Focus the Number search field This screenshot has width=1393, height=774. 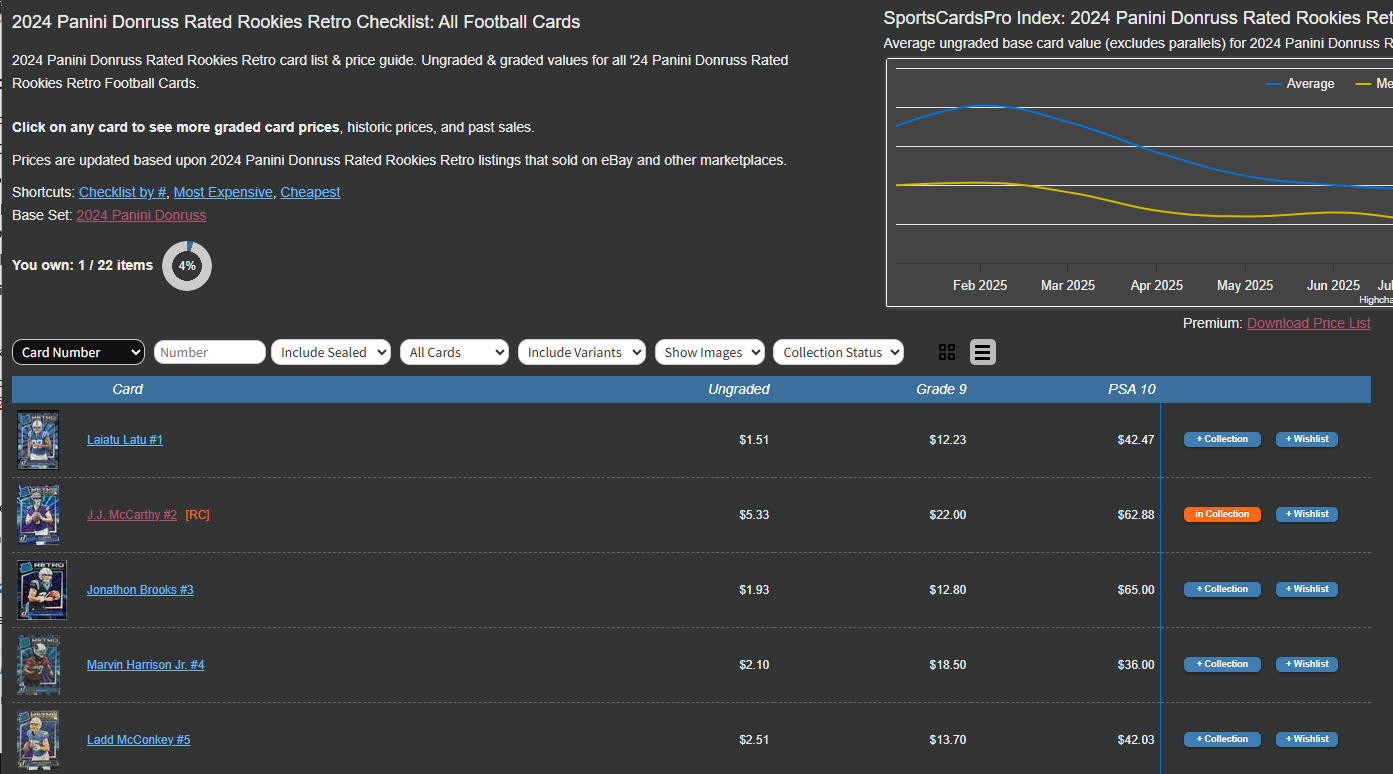210,352
